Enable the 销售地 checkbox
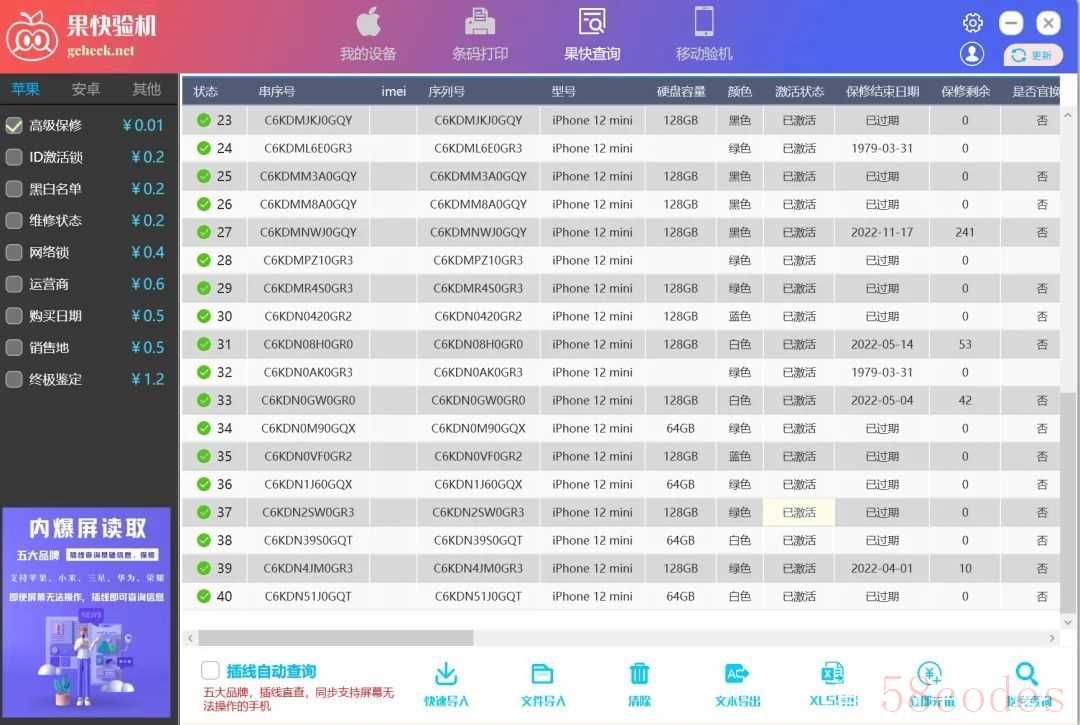1080x725 pixels. (14, 347)
